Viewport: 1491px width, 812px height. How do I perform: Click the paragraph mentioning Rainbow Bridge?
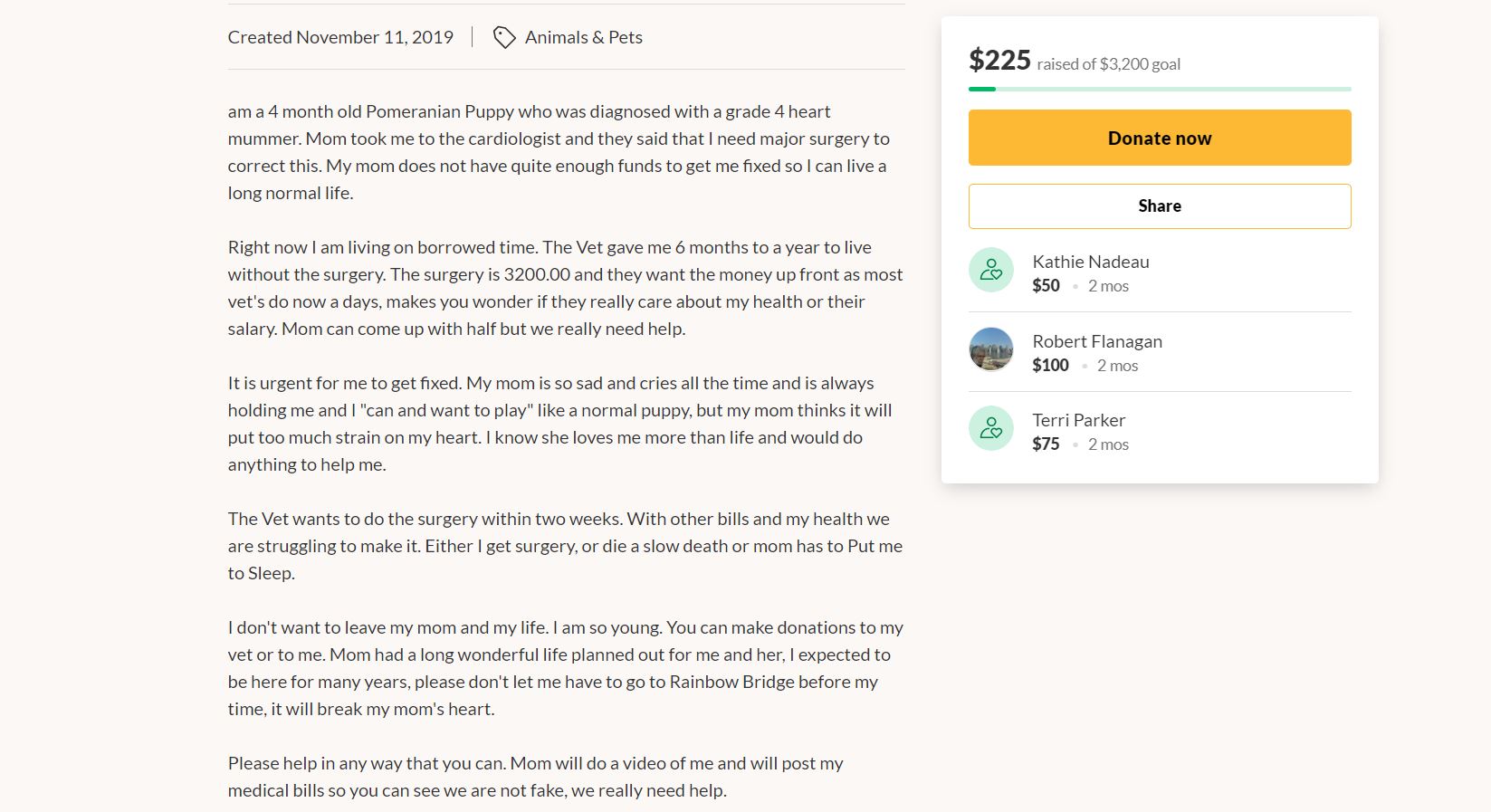[x=566, y=668]
